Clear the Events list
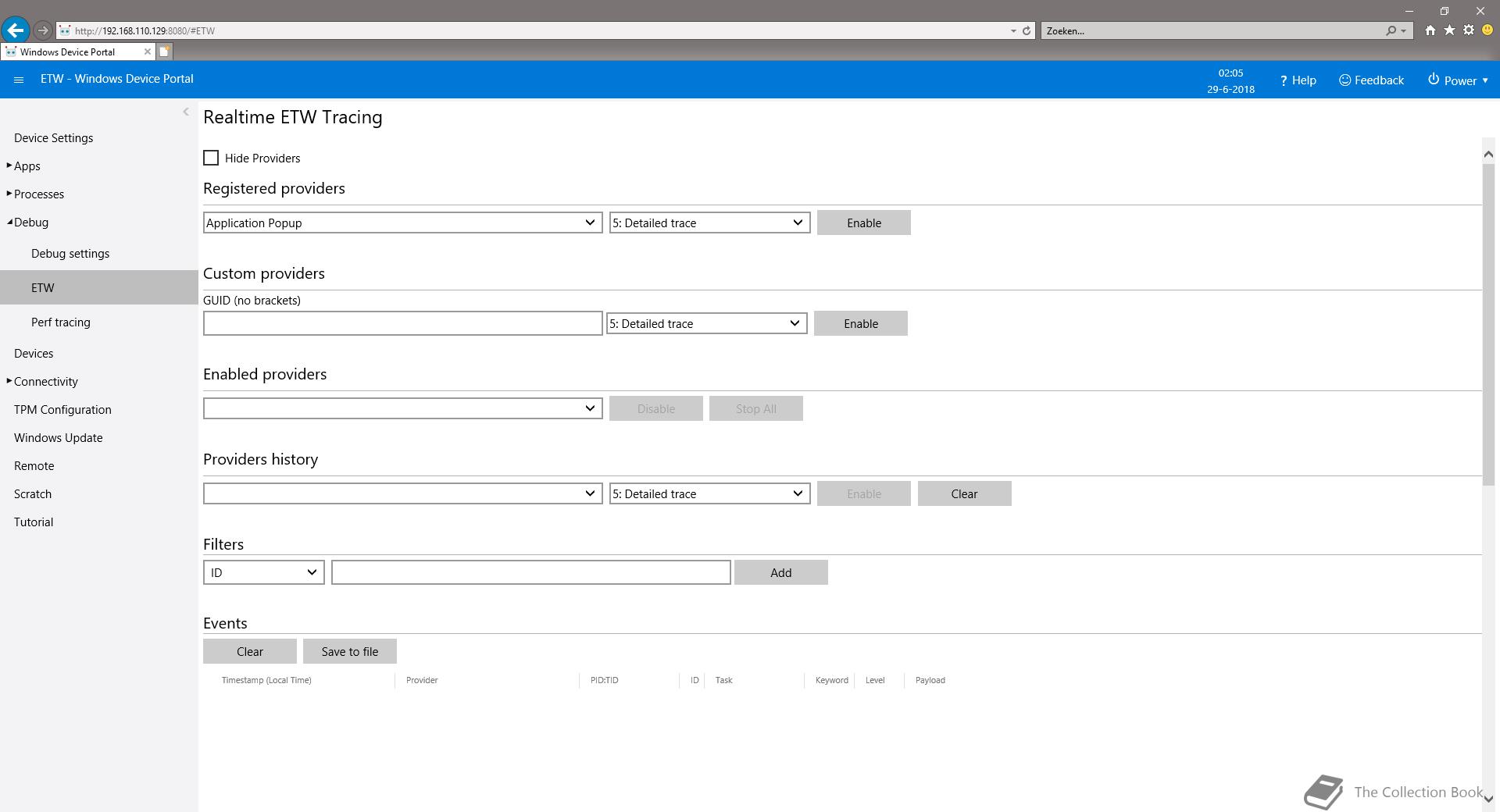This screenshot has width=1500, height=812. click(250, 651)
